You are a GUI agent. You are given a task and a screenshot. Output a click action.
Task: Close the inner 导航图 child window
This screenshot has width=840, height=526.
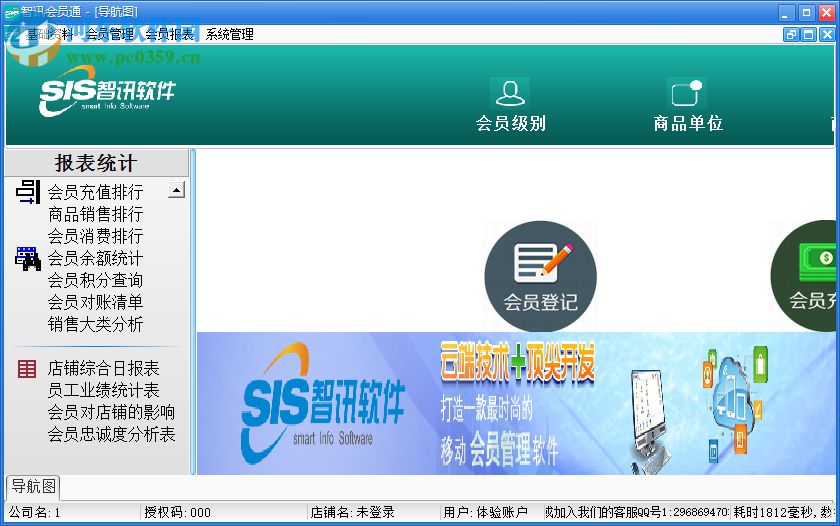point(827,35)
